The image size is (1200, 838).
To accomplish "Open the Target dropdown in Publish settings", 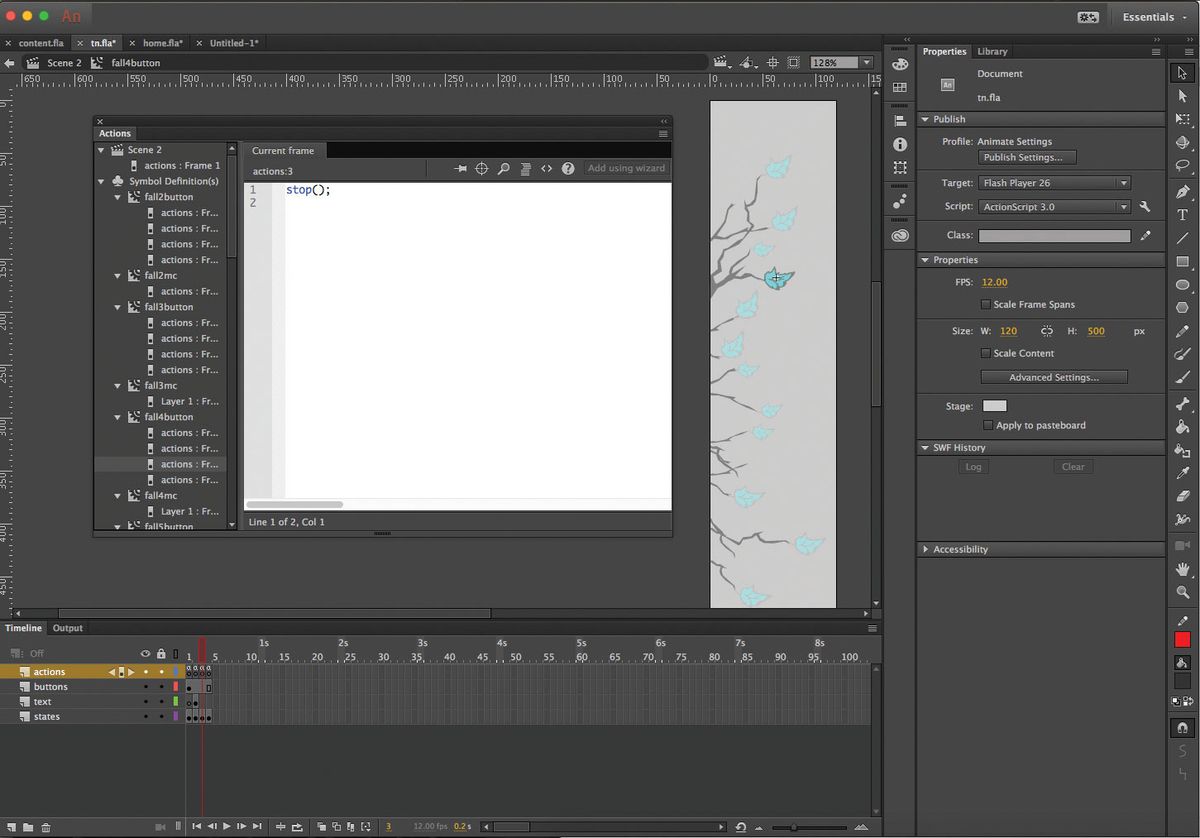I will coord(1123,183).
